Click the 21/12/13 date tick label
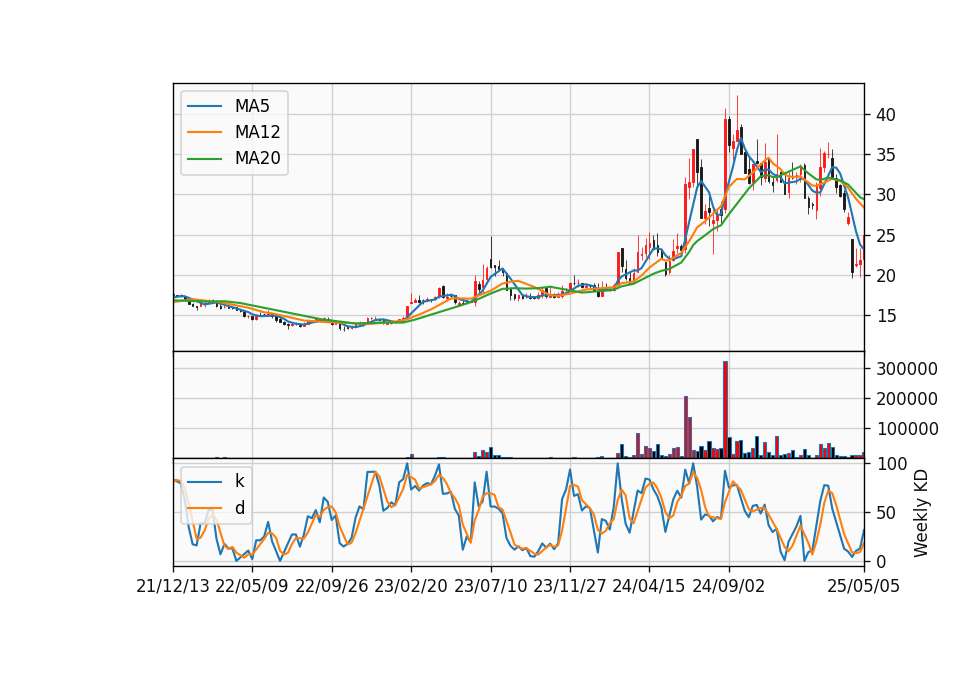This screenshot has width=960, height=690. tap(173, 587)
